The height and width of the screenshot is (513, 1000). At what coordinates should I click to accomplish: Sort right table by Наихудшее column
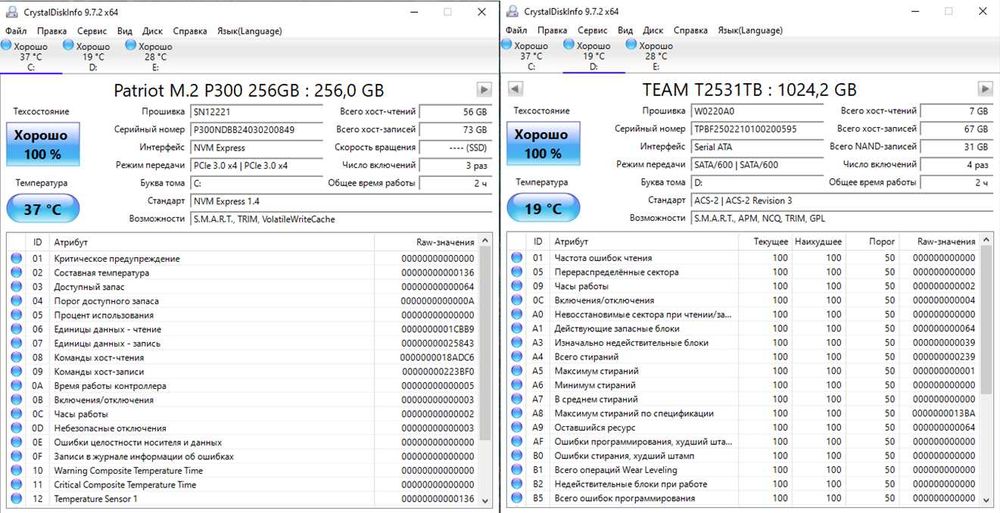pos(818,242)
